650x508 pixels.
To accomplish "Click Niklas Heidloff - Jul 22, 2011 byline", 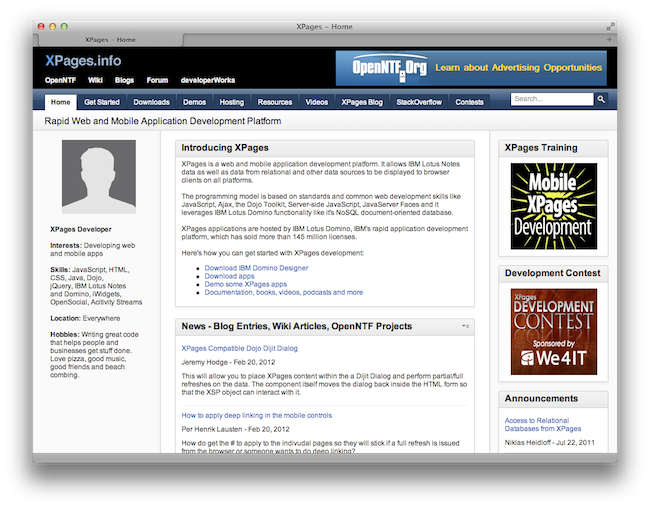I will pyautogui.click(x=549, y=442).
